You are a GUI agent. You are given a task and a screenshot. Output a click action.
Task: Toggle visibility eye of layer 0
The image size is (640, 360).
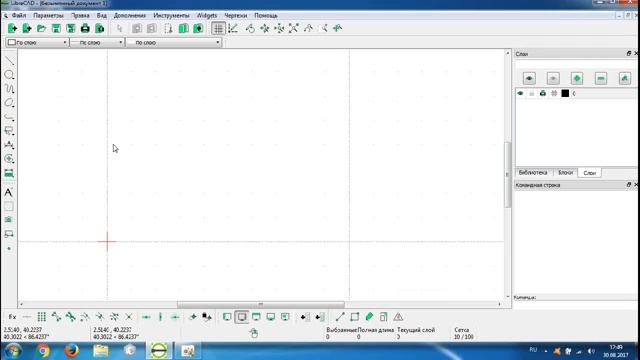point(520,93)
